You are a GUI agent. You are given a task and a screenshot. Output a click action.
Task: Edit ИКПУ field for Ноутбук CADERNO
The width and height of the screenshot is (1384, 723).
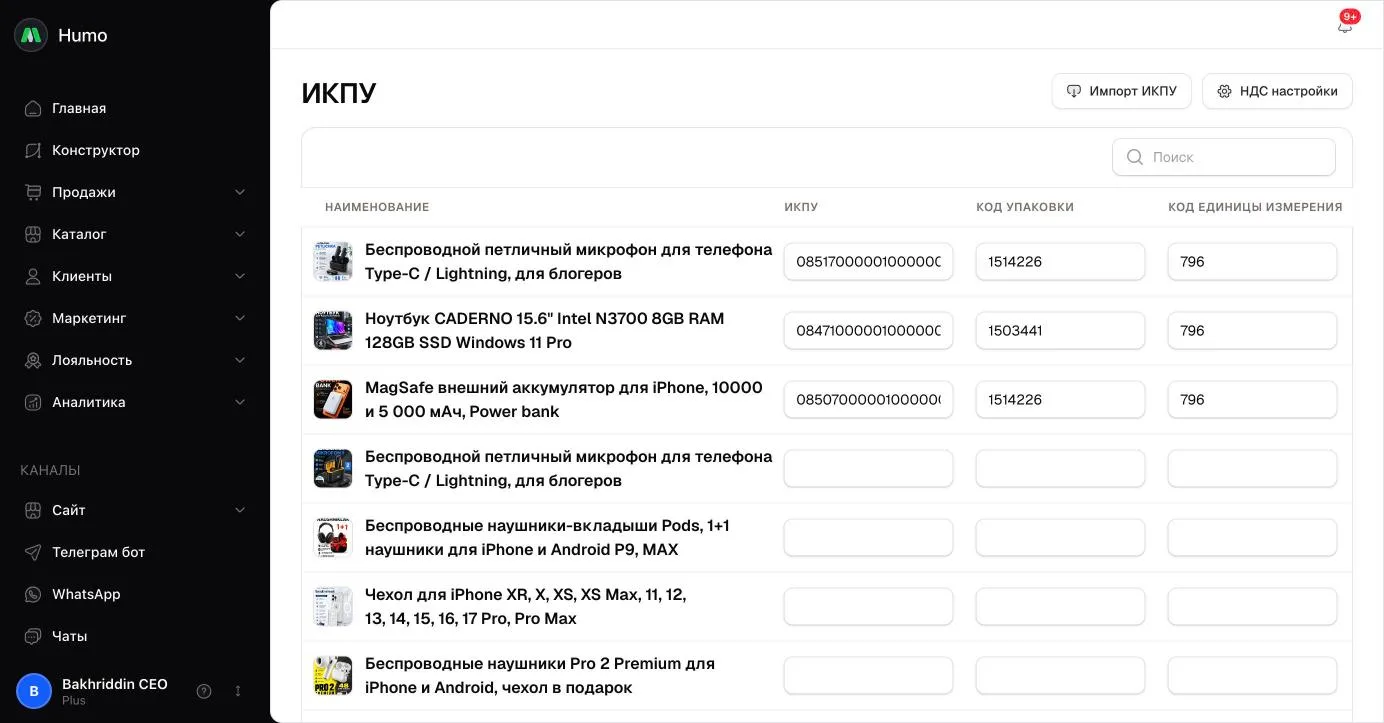(x=868, y=330)
